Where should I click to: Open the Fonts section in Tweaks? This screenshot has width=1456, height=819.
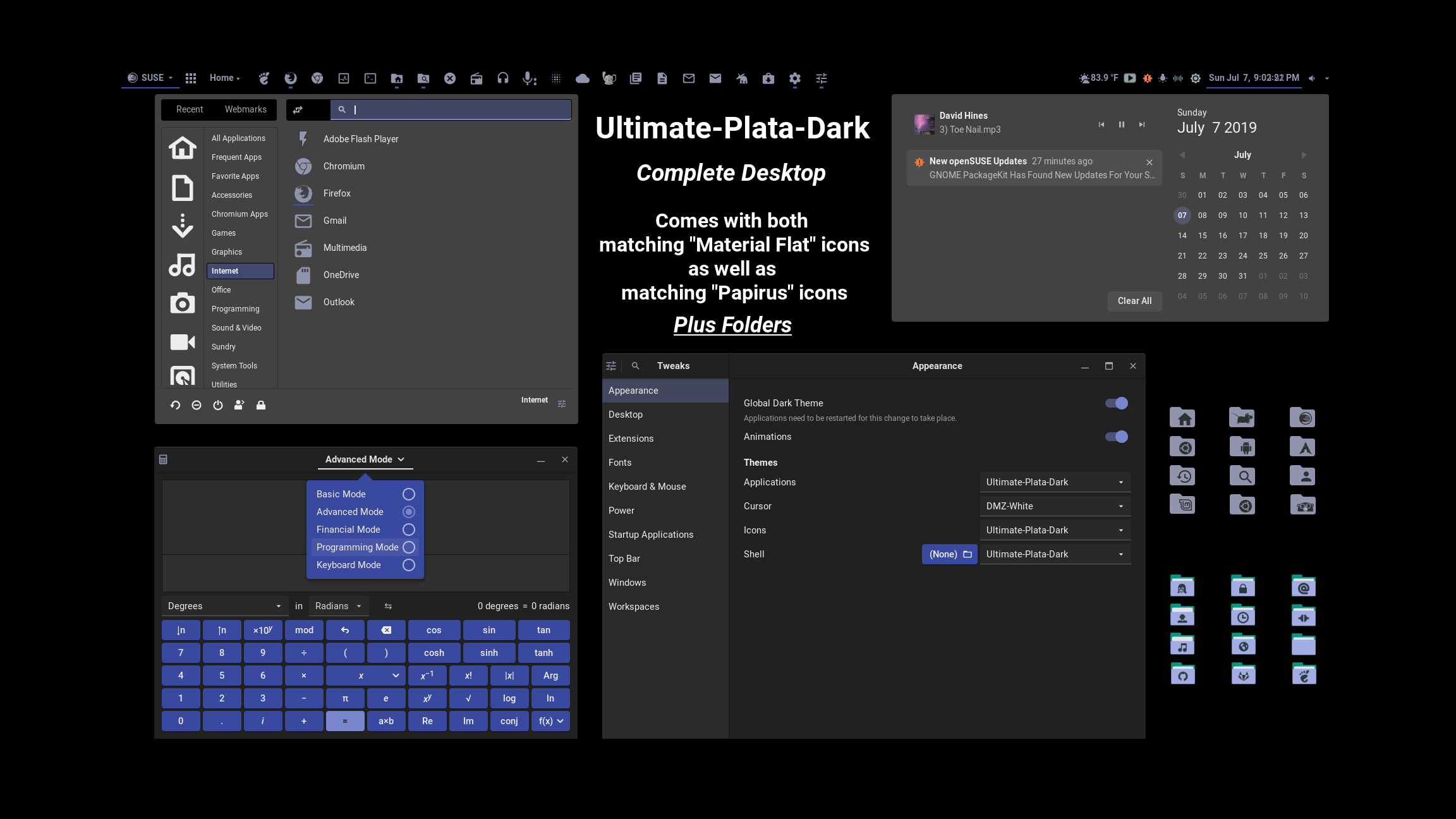tap(665, 463)
